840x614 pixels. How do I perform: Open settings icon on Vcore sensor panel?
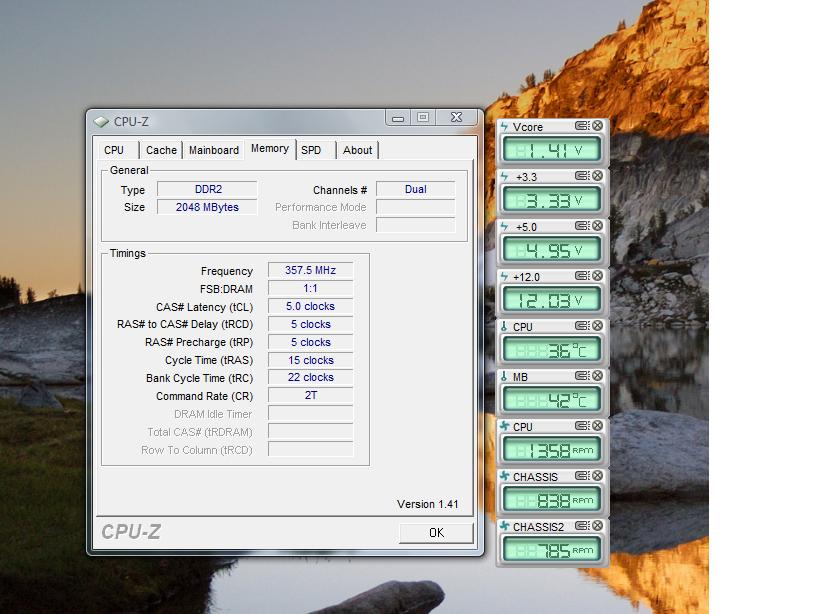582,126
